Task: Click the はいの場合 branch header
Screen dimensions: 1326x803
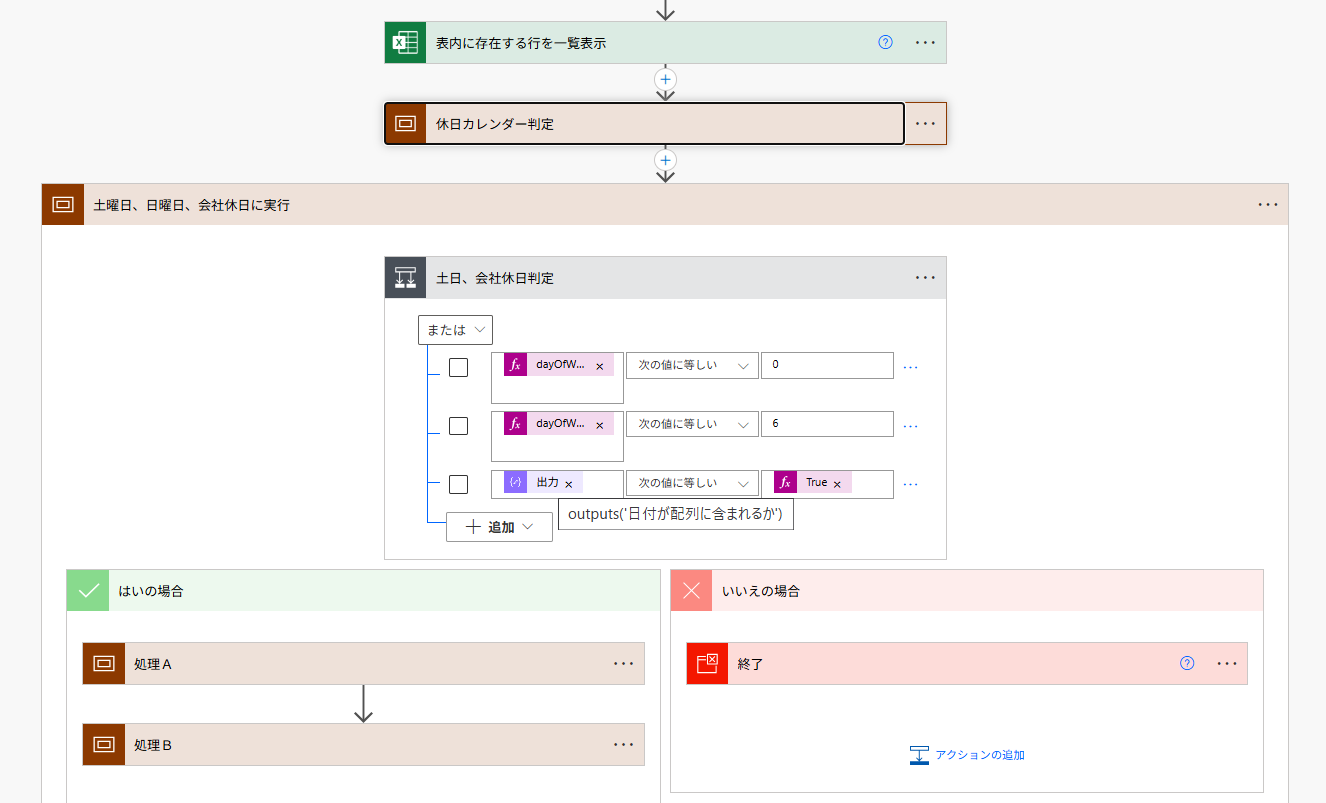Action: point(364,590)
